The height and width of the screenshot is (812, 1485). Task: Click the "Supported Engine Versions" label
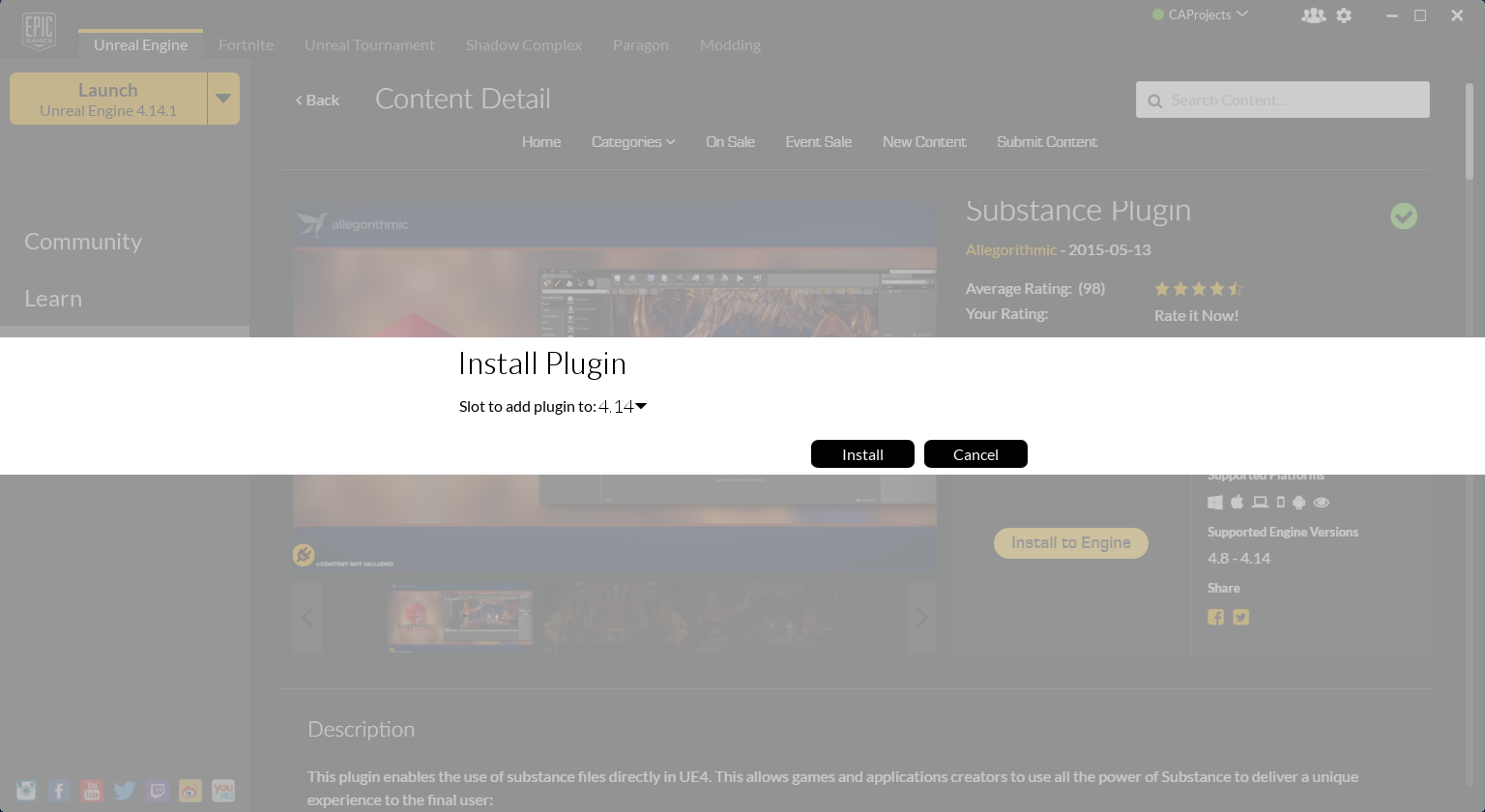click(1283, 532)
